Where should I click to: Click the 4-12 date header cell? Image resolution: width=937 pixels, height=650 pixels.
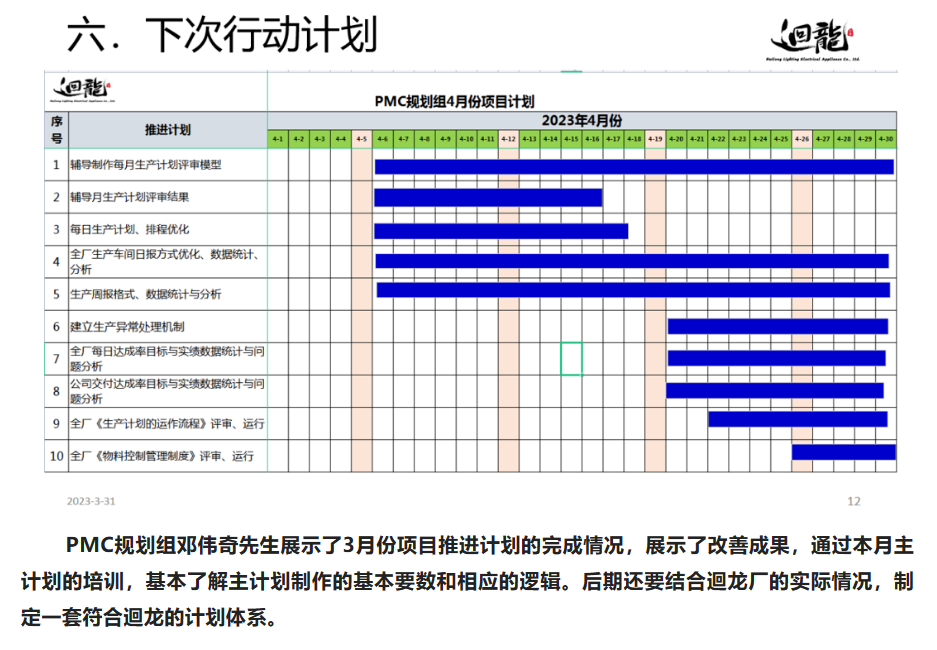click(509, 139)
